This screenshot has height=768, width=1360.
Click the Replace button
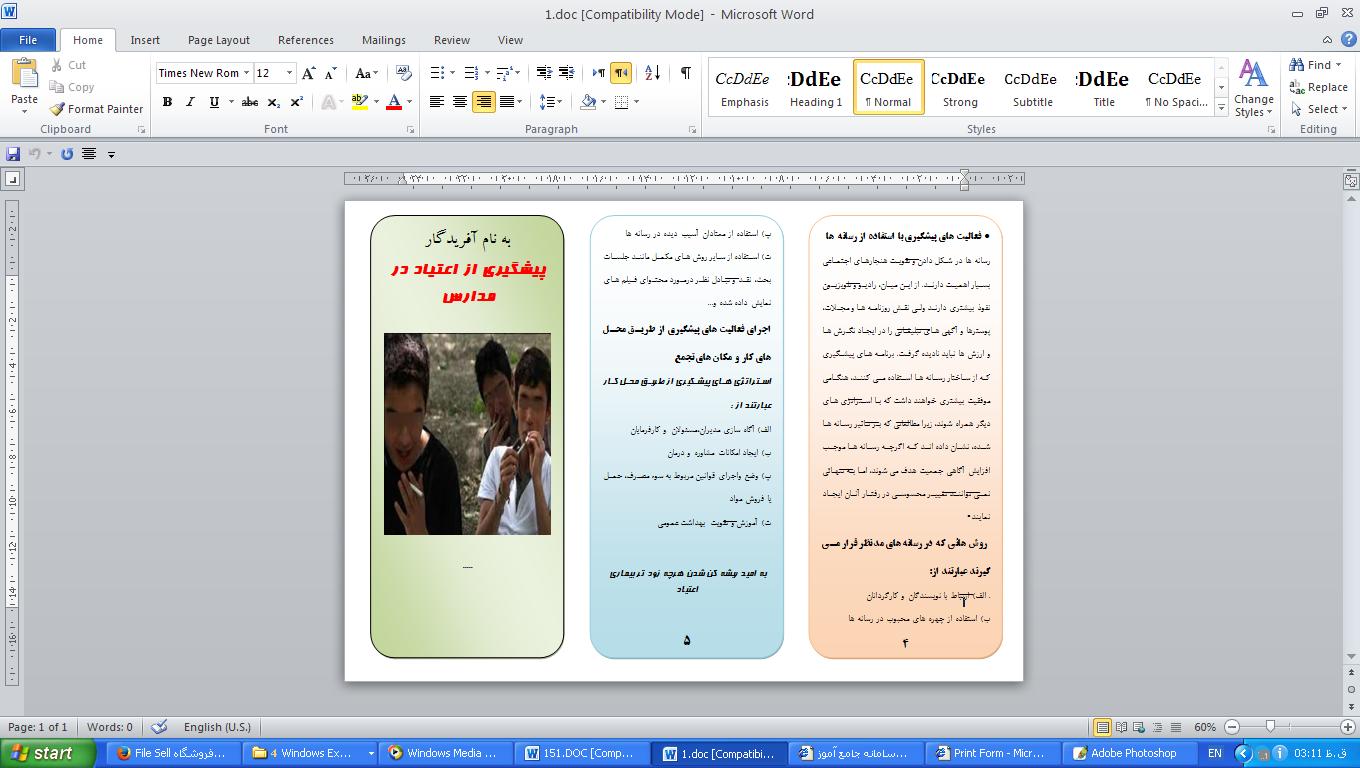(x=1319, y=87)
